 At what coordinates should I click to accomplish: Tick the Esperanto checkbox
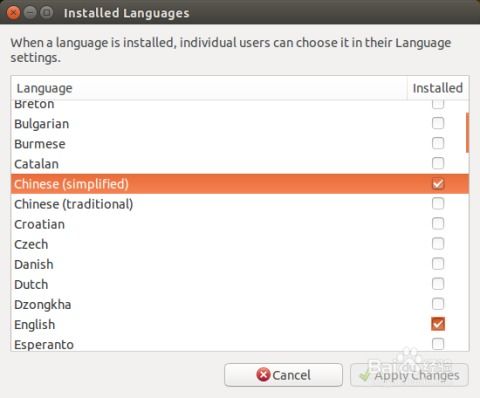coord(438,344)
